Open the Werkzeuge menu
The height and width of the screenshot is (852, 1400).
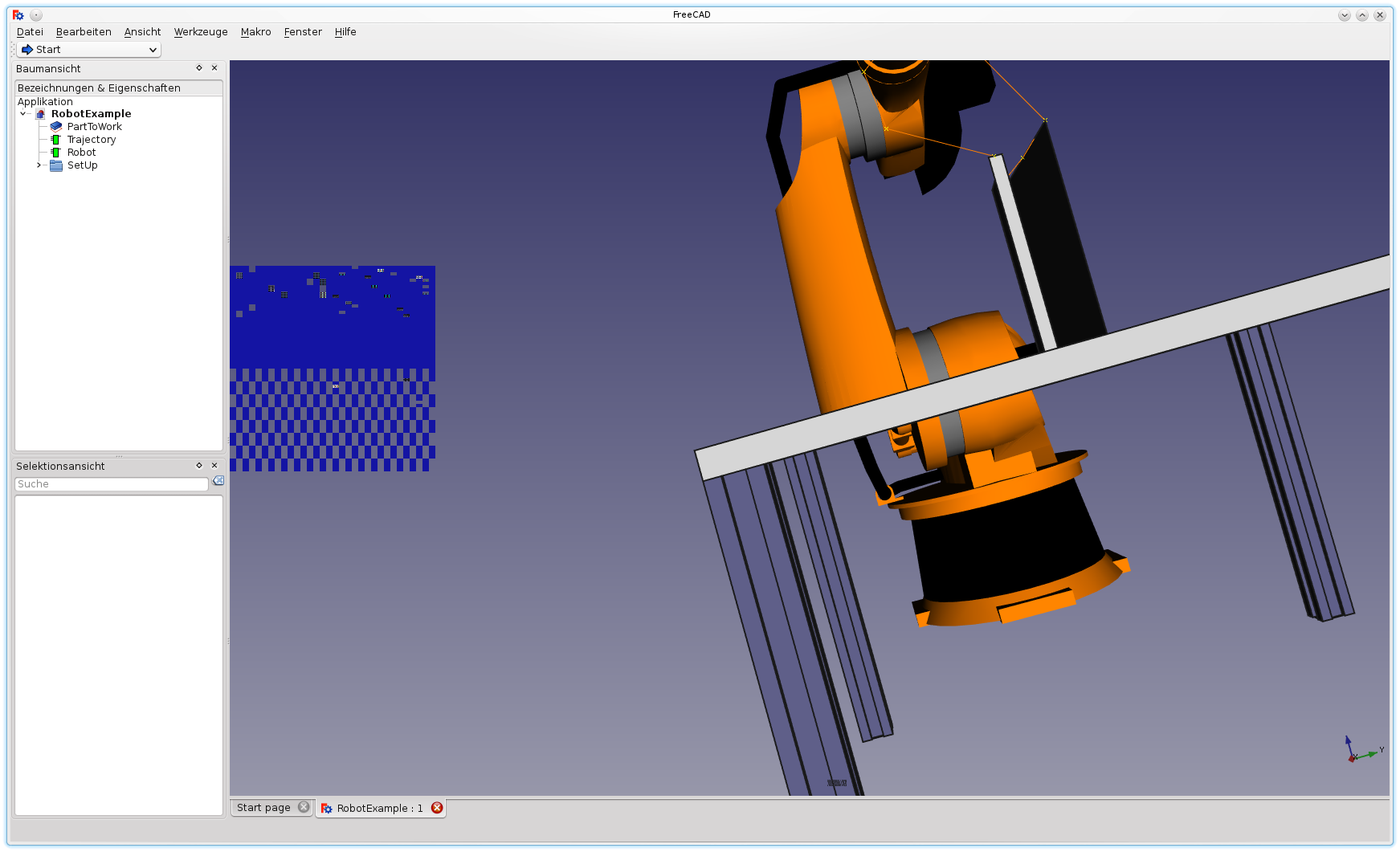(x=201, y=32)
